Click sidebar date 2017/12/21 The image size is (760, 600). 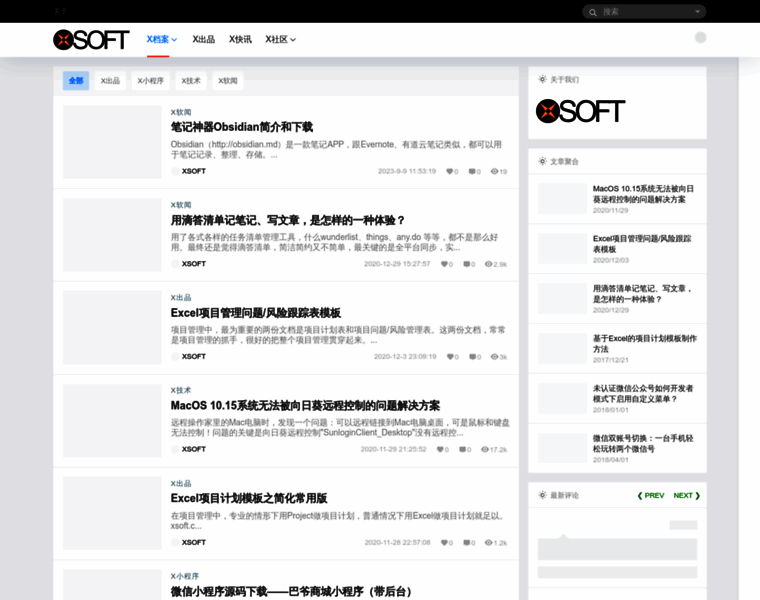click(610, 360)
